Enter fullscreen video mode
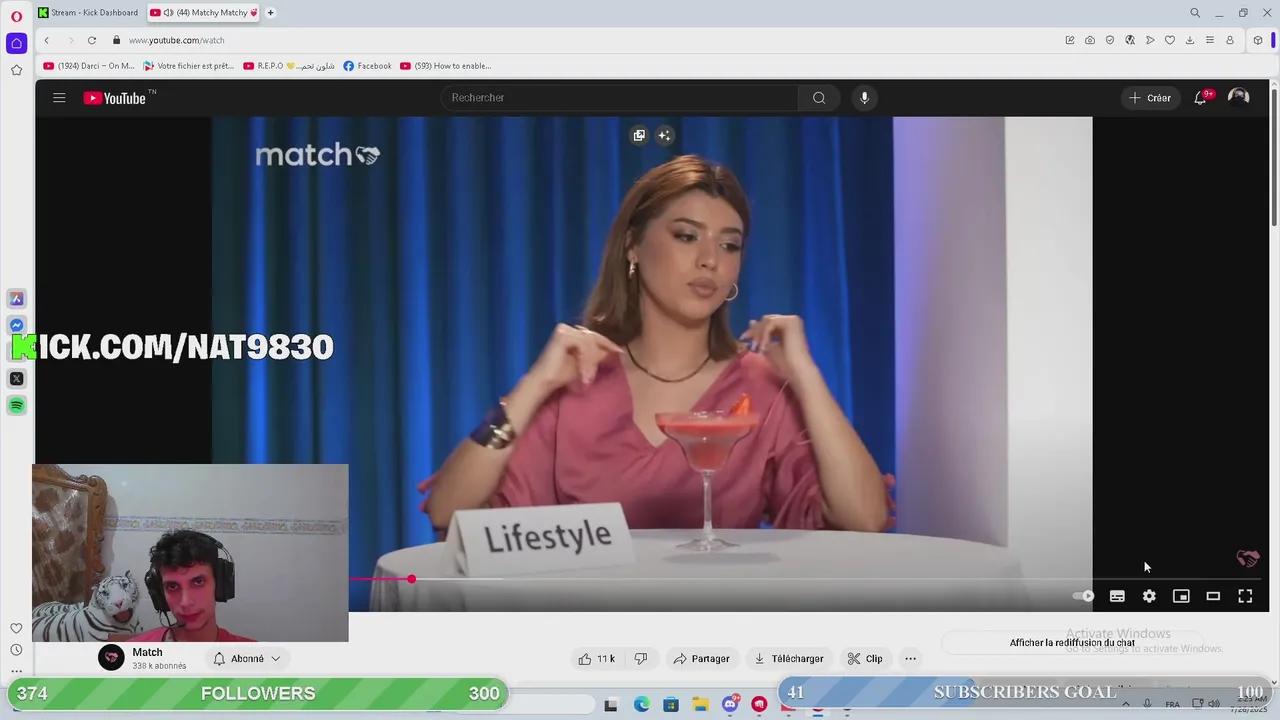The width and height of the screenshot is (1280, 720). point(1245,596)
